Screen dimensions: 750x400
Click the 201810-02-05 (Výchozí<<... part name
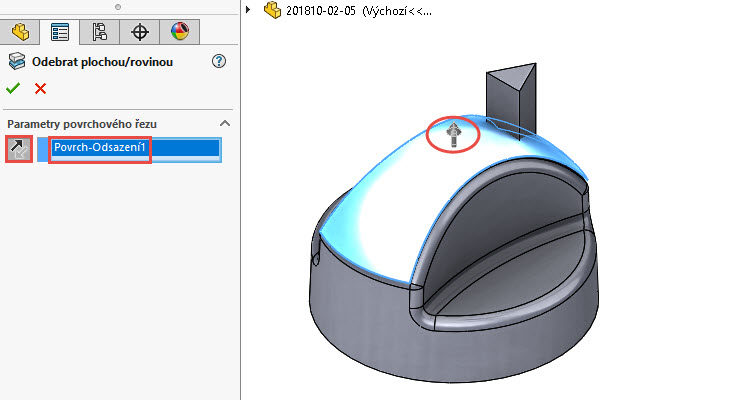(x=359, y=11)
